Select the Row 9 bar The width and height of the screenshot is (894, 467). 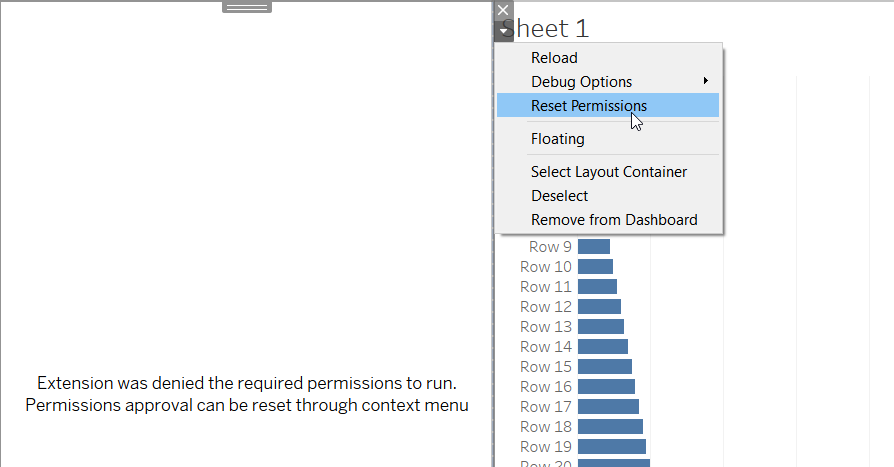(593, 247)
